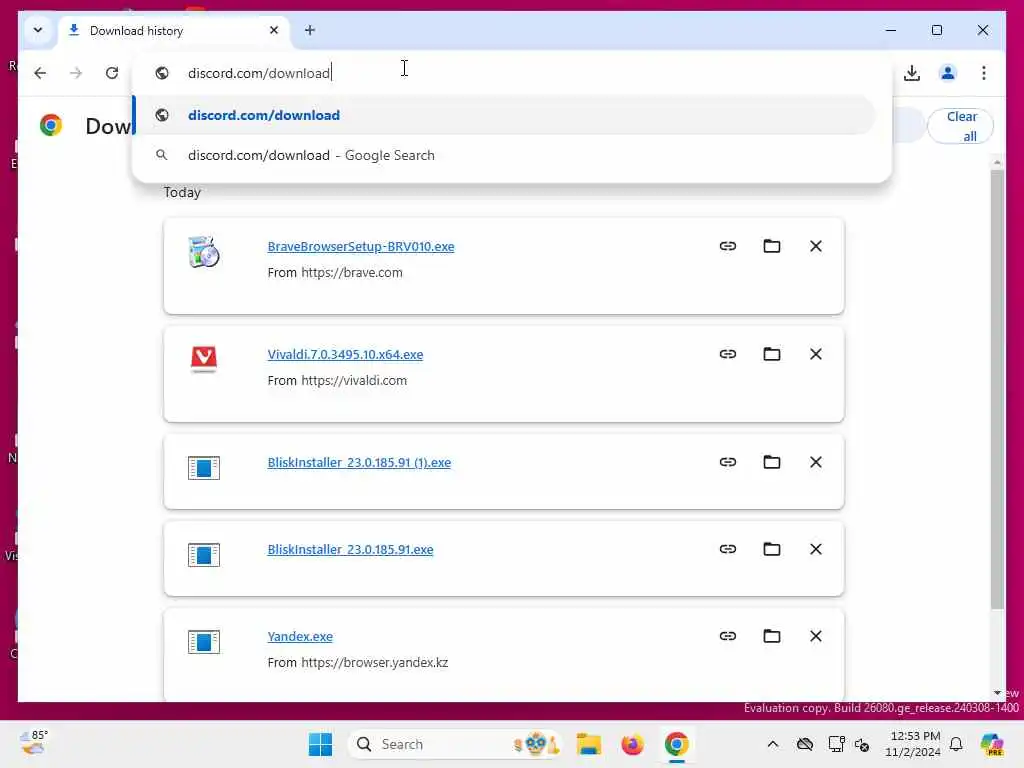Copy link for BliskInstaller_23.0.185.91.exe
Viewport: 1024px width, 768px height.
(x=728, y=549)
